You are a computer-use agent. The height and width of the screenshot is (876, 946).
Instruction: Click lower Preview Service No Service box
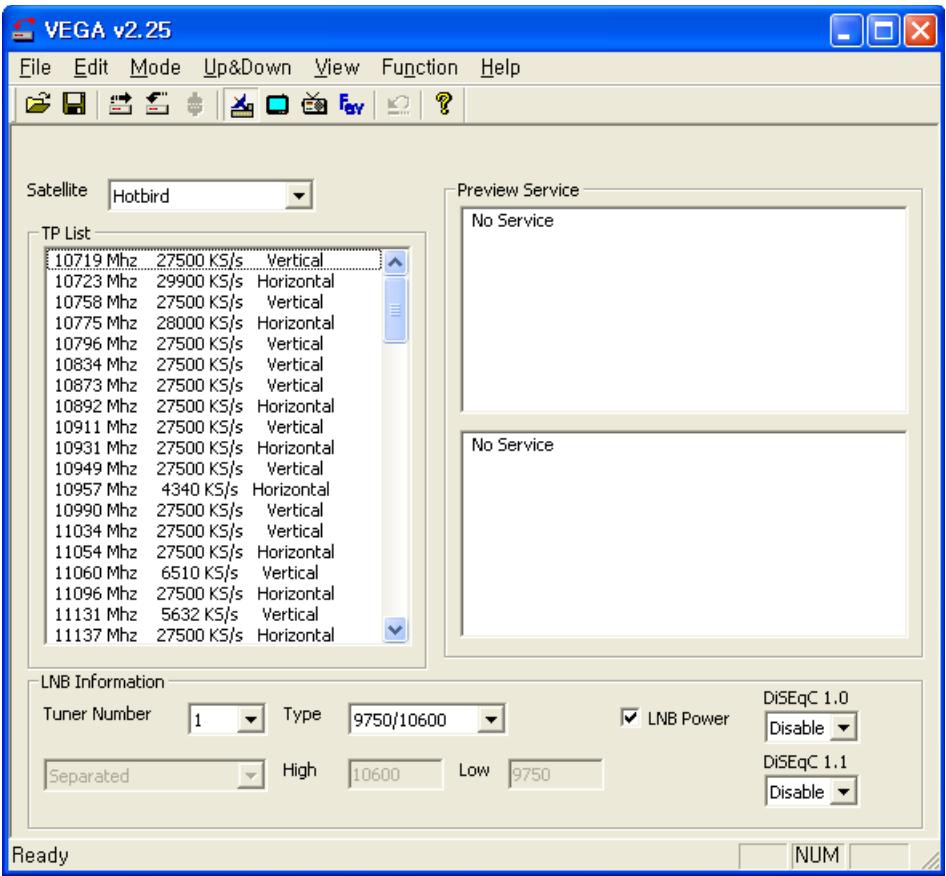coord(684,534)
